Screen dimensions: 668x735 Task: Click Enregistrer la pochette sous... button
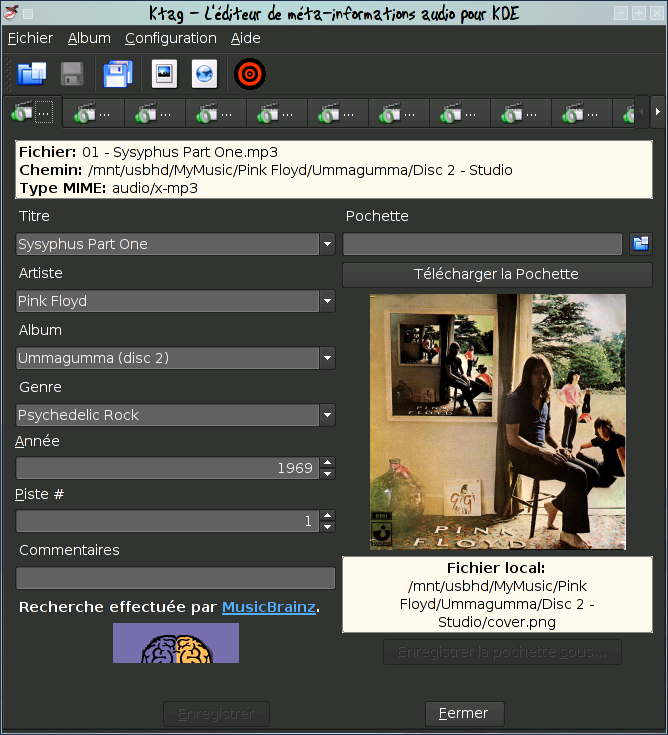tap(502, 652)
